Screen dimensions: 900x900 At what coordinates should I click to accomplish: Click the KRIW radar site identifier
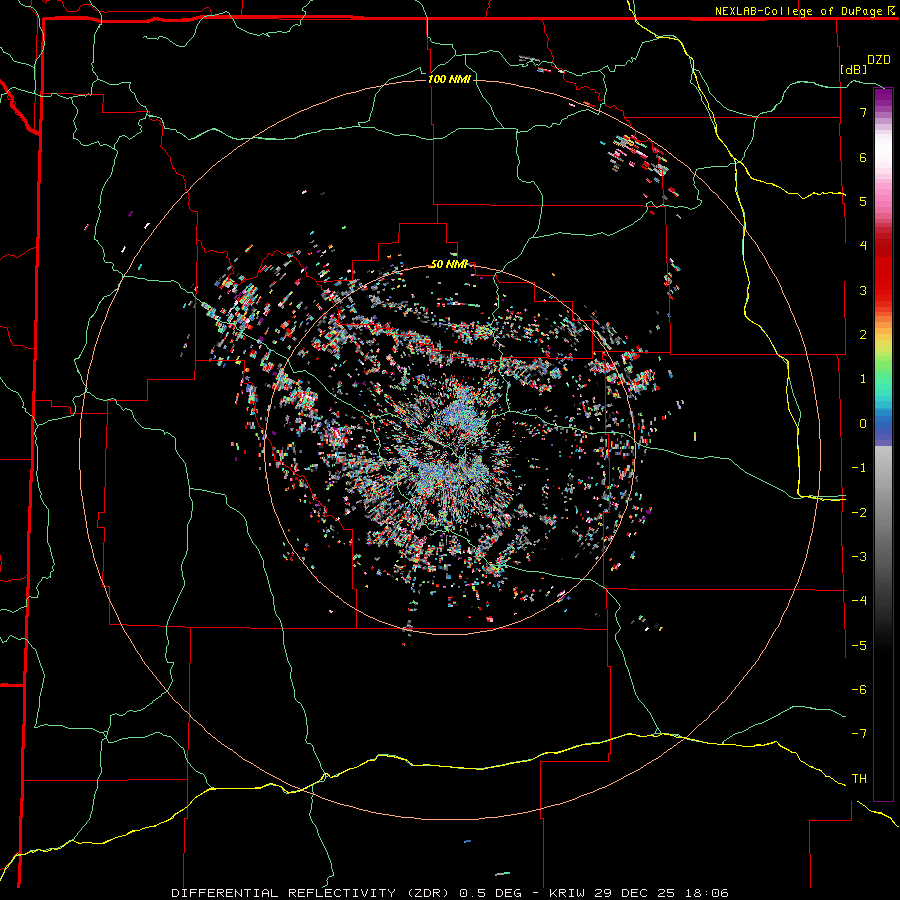tap(567, 893)
